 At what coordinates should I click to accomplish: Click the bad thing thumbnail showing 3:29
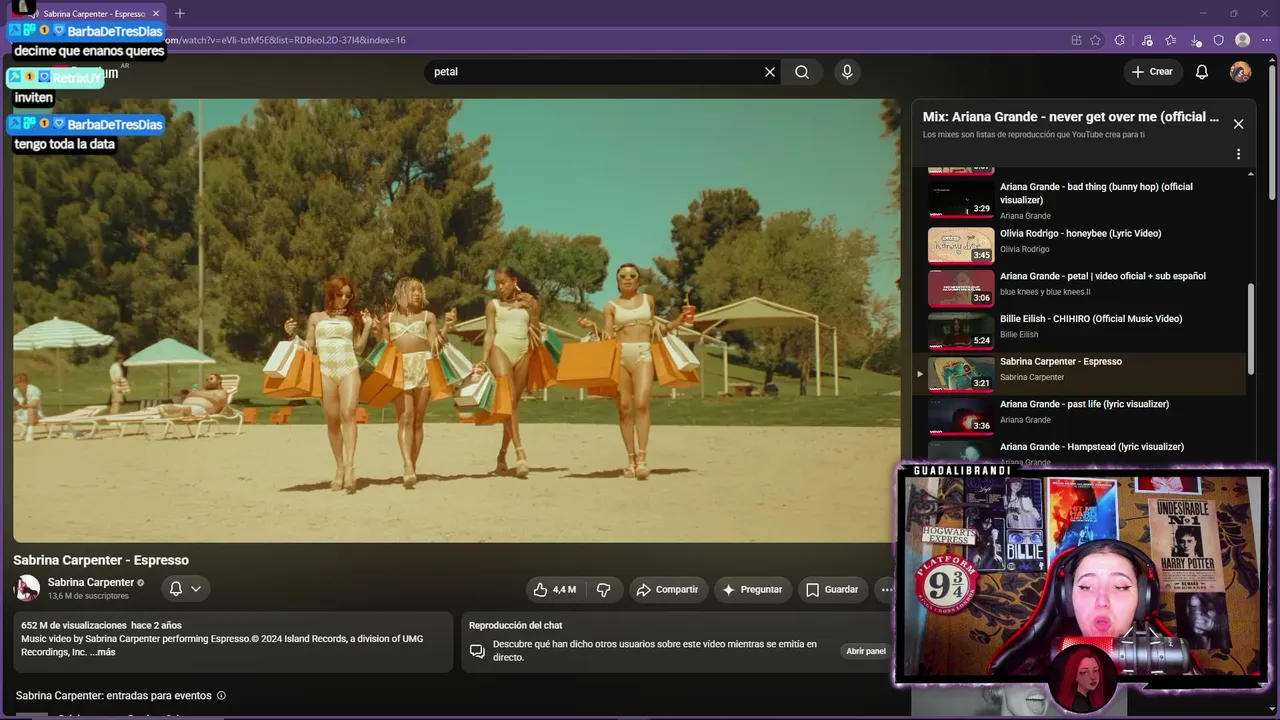961,201
